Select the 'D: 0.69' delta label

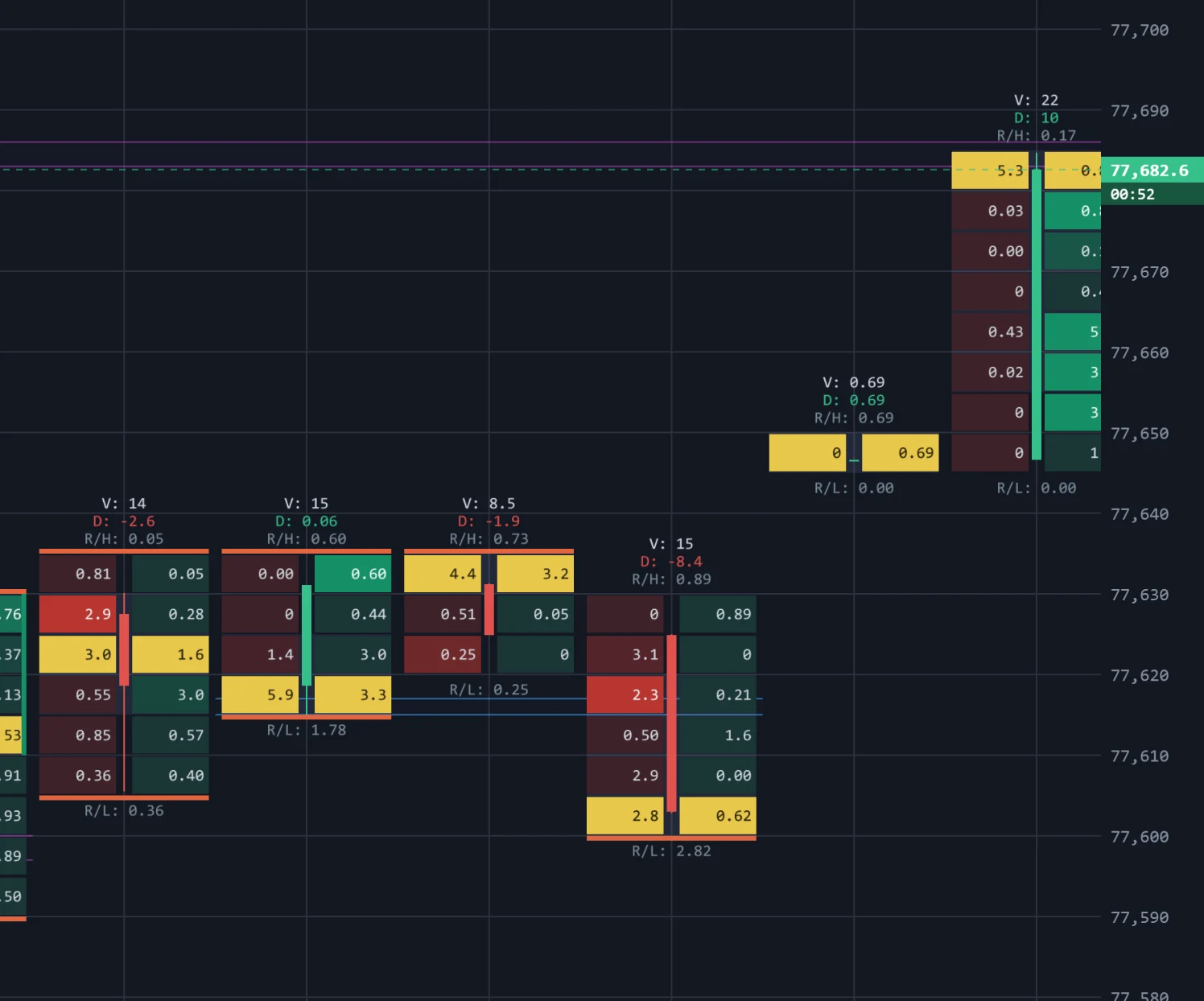(x=853, y=400)
